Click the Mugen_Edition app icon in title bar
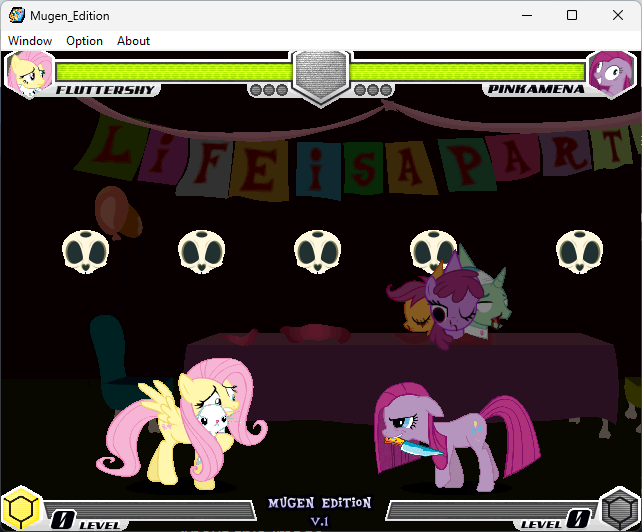 tap(17, 16)
